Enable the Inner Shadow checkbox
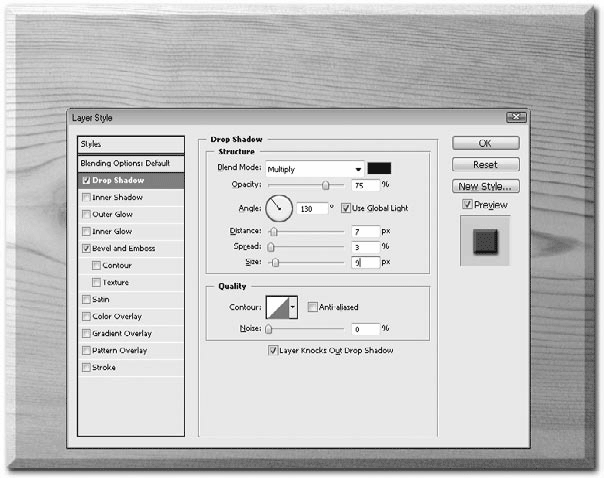604x478 pixels. pyautogui.click(x=86, y=198)
